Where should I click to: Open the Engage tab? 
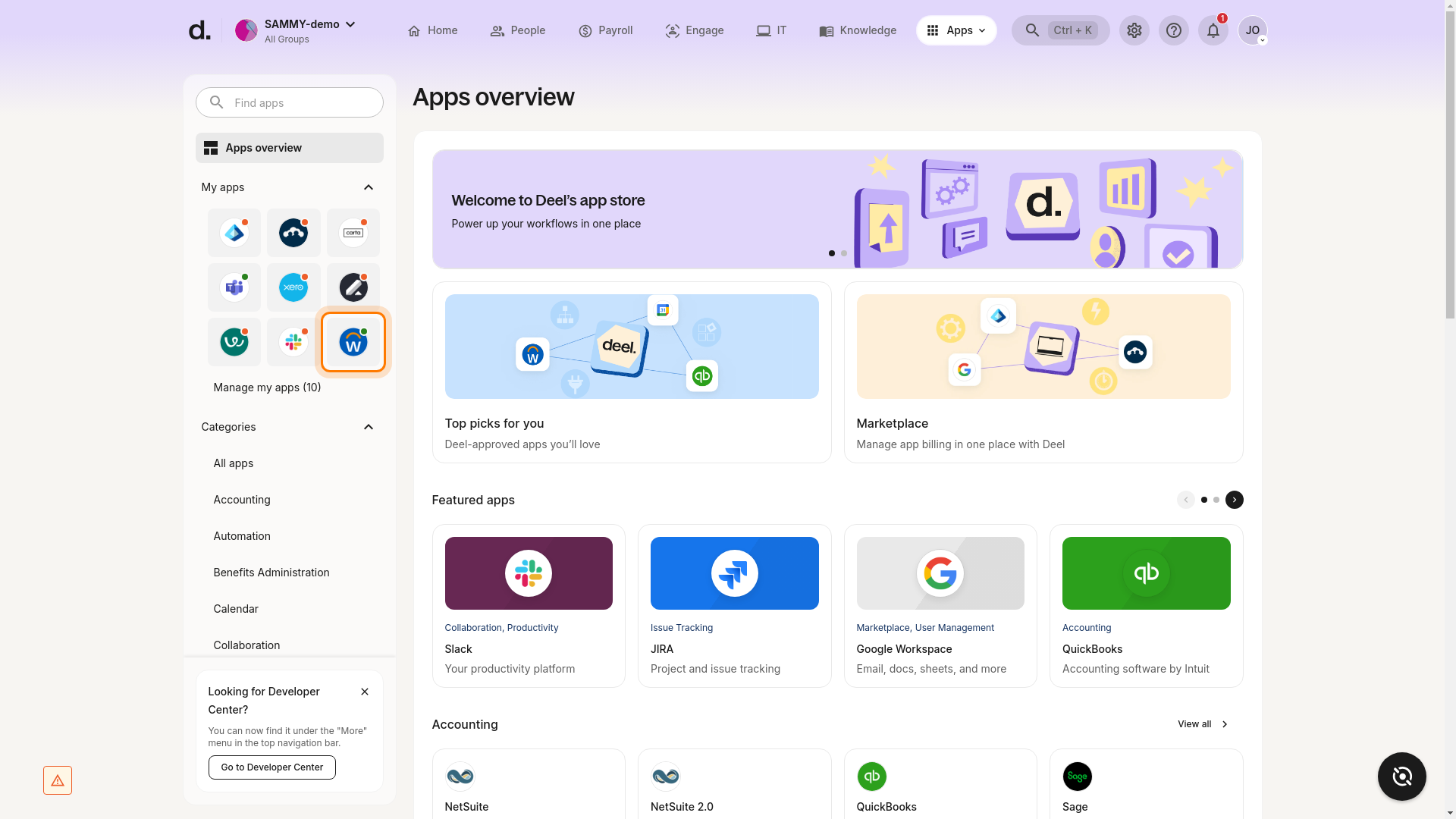click(x=695, y=30)
